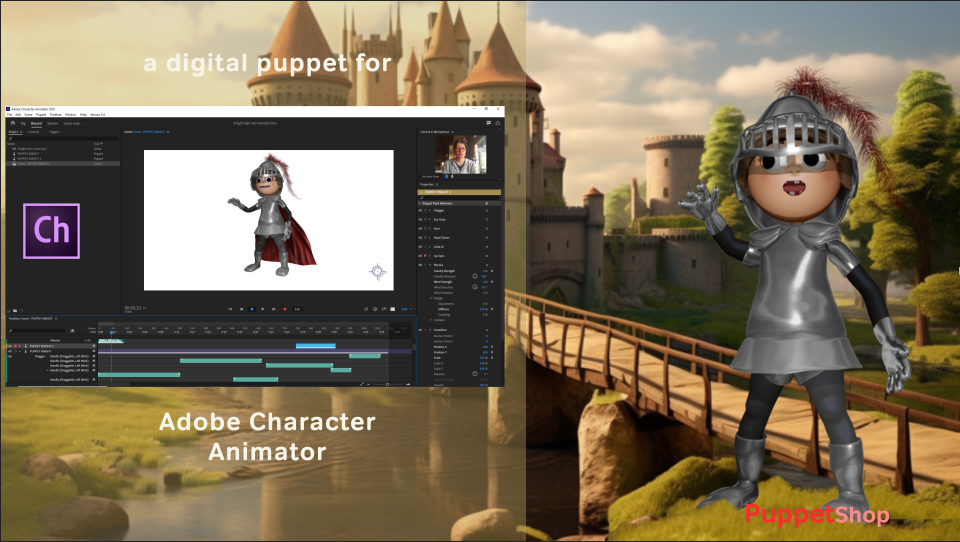This screenshot has width=960, height=542.
Task: Select the blue take bar on timeline
Action: (x=315, y=346)
